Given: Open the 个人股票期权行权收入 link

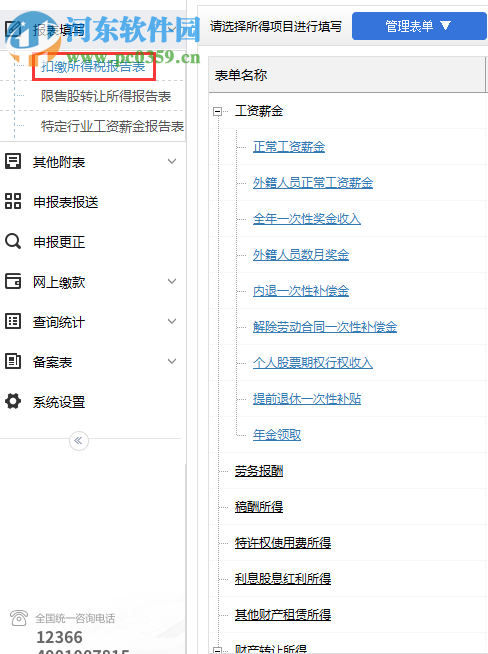Looking at the screenshot, I should point(313,362).
